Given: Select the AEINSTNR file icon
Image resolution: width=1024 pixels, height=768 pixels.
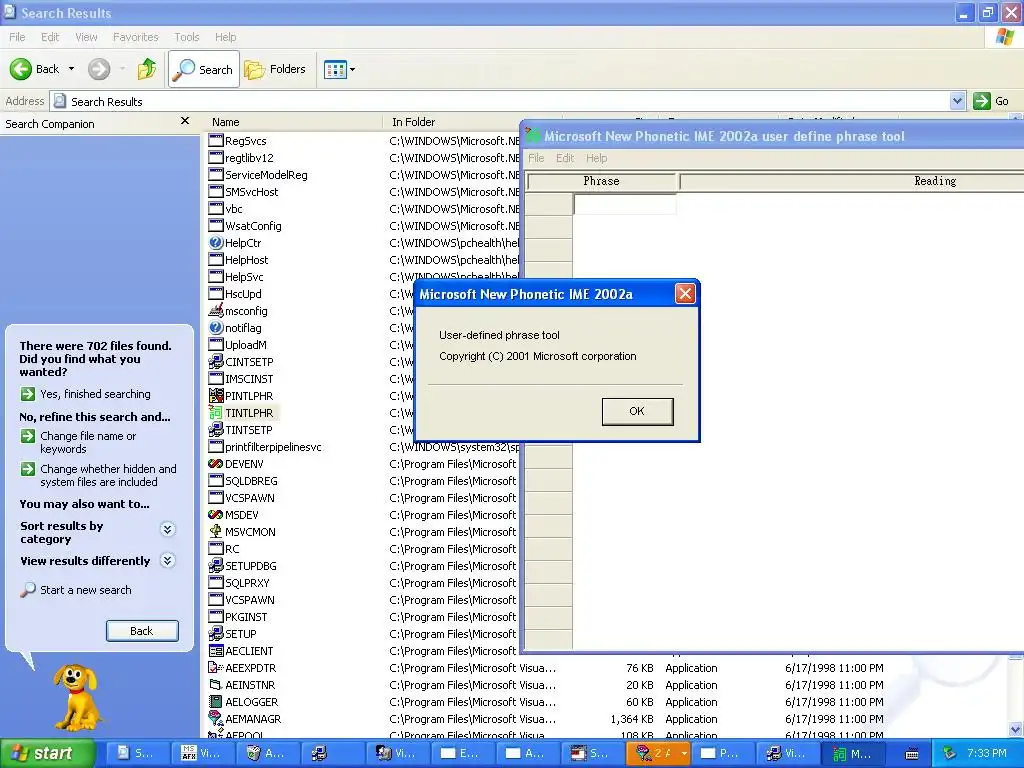Looking at the screenshot, I should pyautogui.click(x=216, y=684).
